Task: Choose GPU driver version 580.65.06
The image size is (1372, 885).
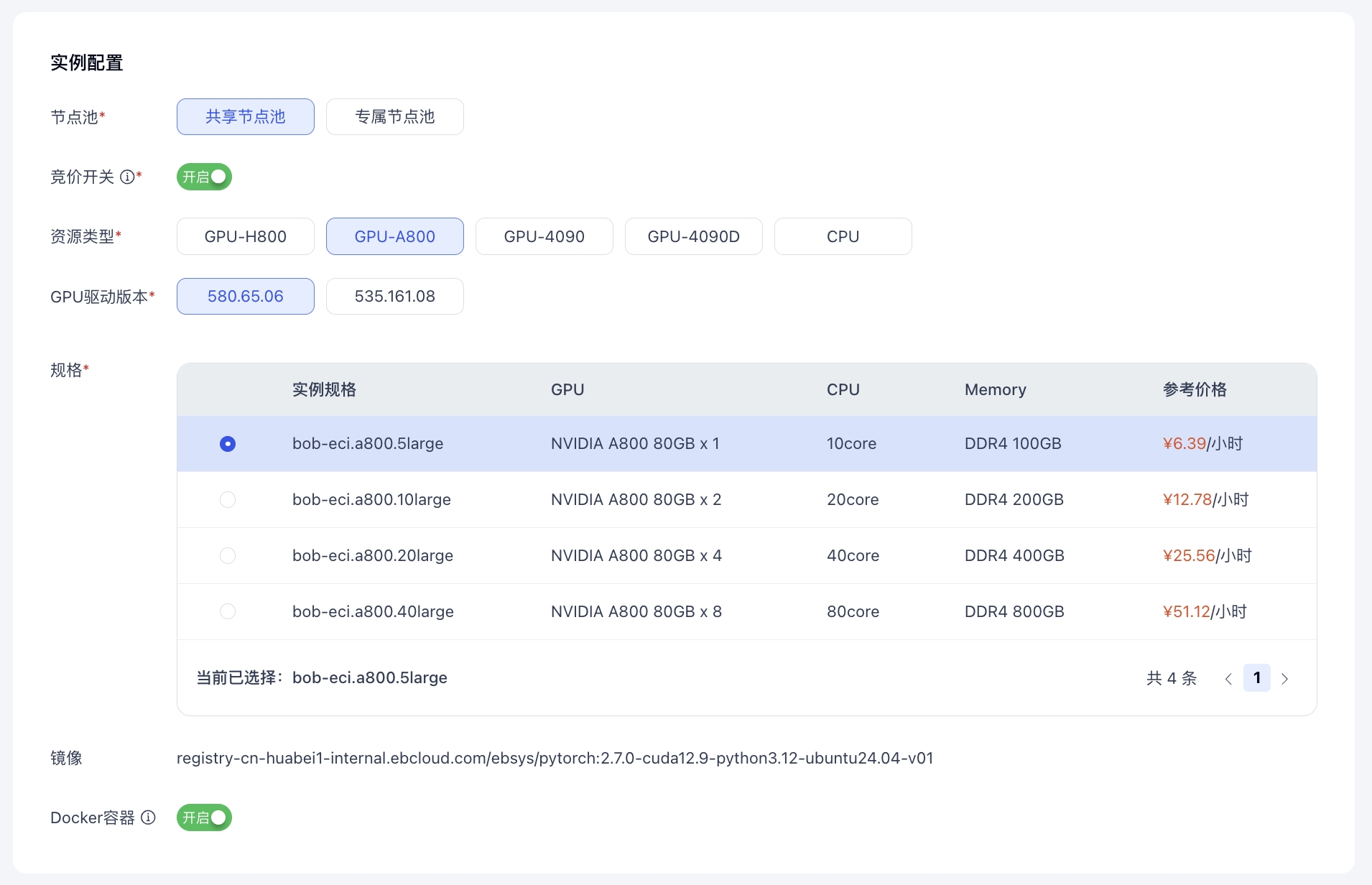Action: (246, 297)
